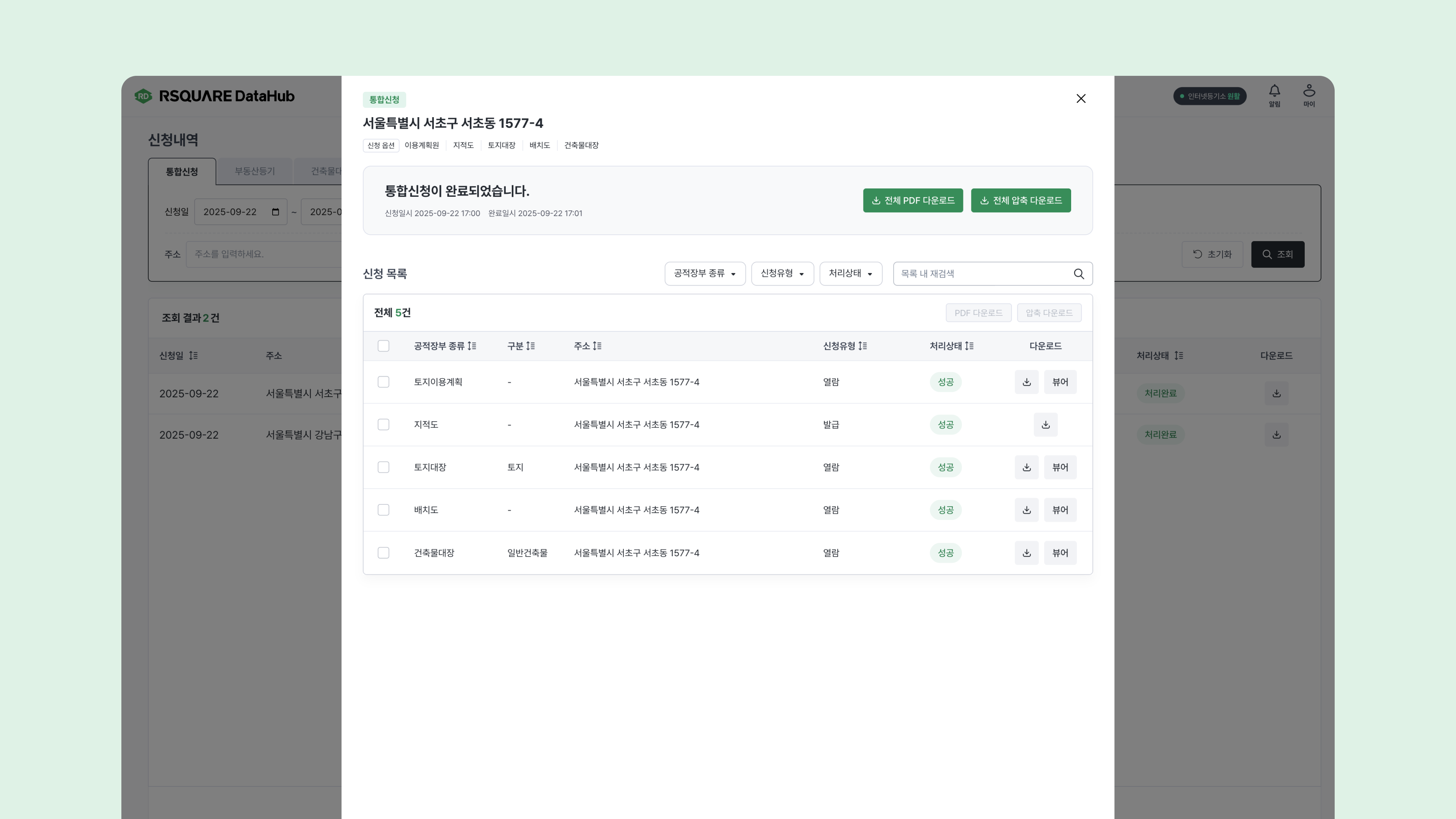Click download icon for 건축물대장 row
The width and height of the screenshot is (1456, 819).
tap(1026, 553)
